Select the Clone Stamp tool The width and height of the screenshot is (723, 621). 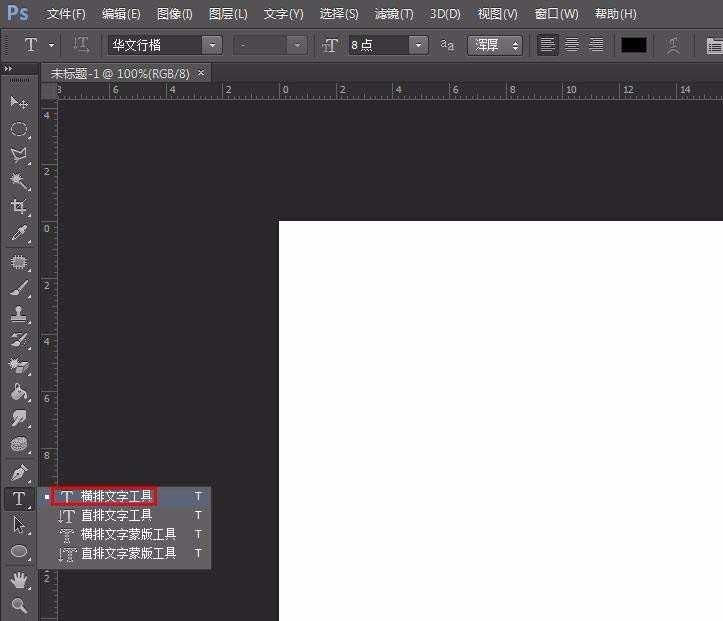click(x=19, y=315)
